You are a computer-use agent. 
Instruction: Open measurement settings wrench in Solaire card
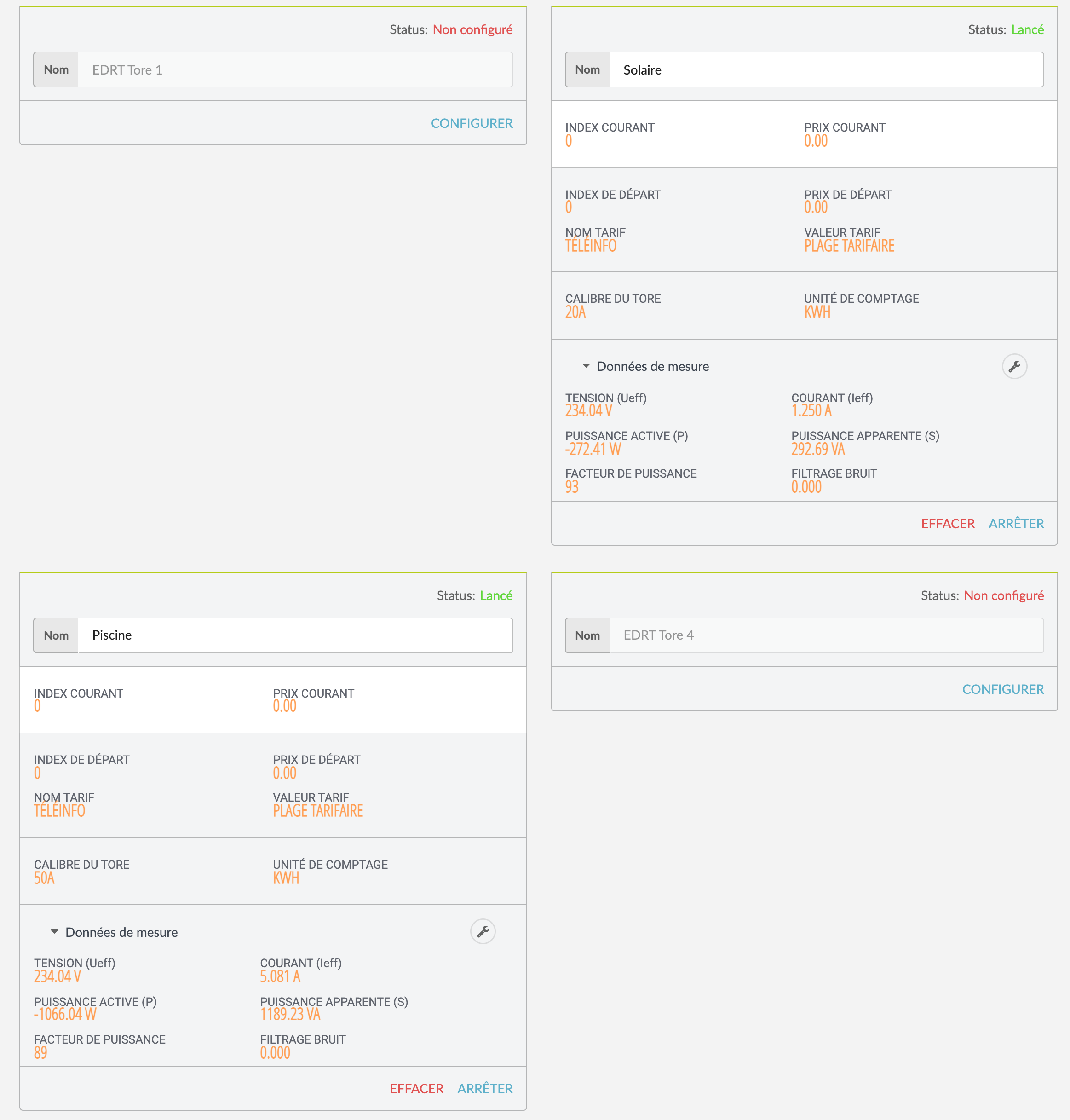(x=1014, y=366)
